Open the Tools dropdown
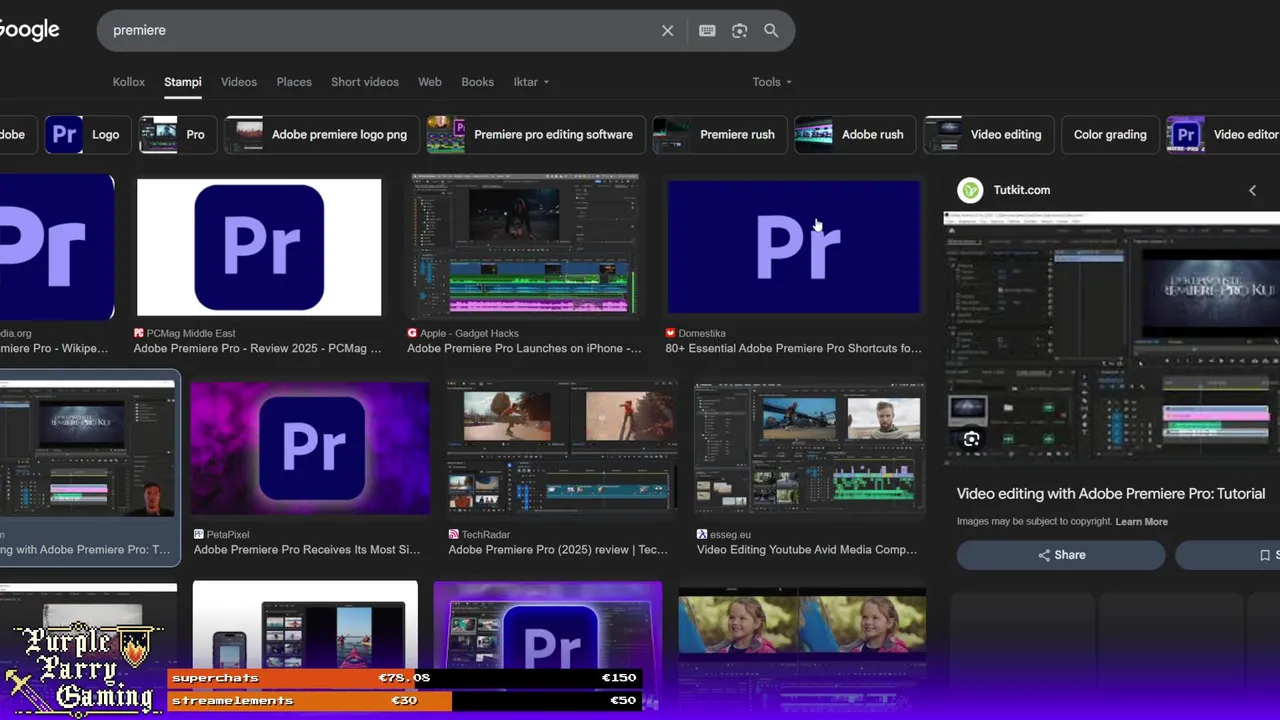Screen dimensions: 1280x720 point(772,82)
